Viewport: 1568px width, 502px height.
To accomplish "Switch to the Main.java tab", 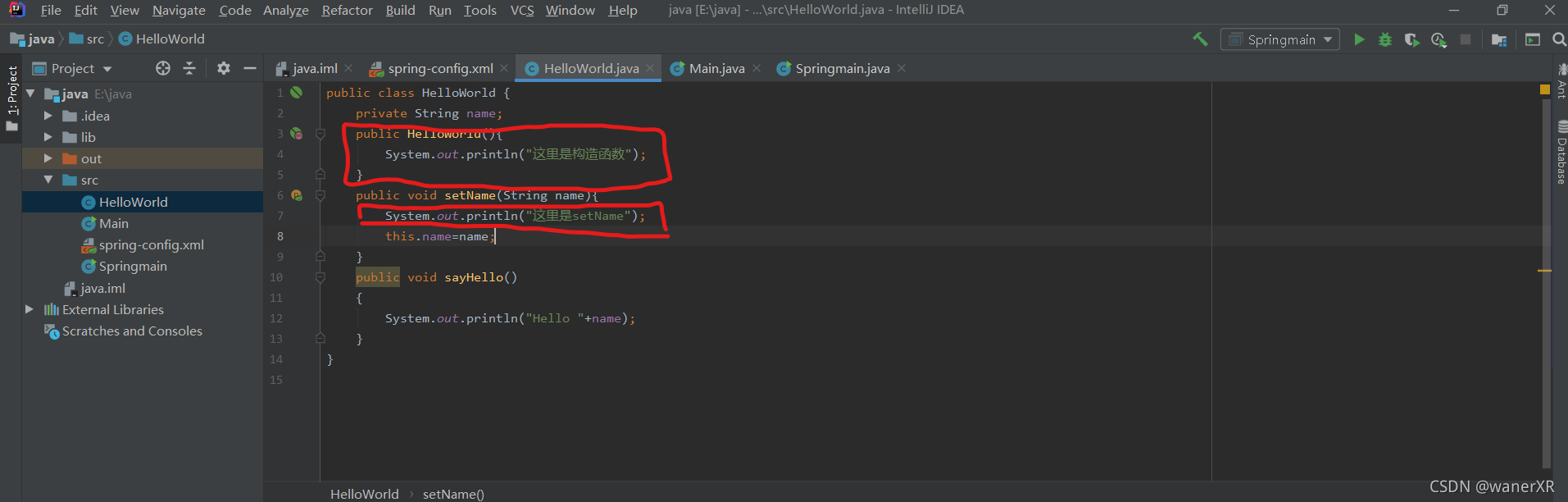I will [708, 68].
